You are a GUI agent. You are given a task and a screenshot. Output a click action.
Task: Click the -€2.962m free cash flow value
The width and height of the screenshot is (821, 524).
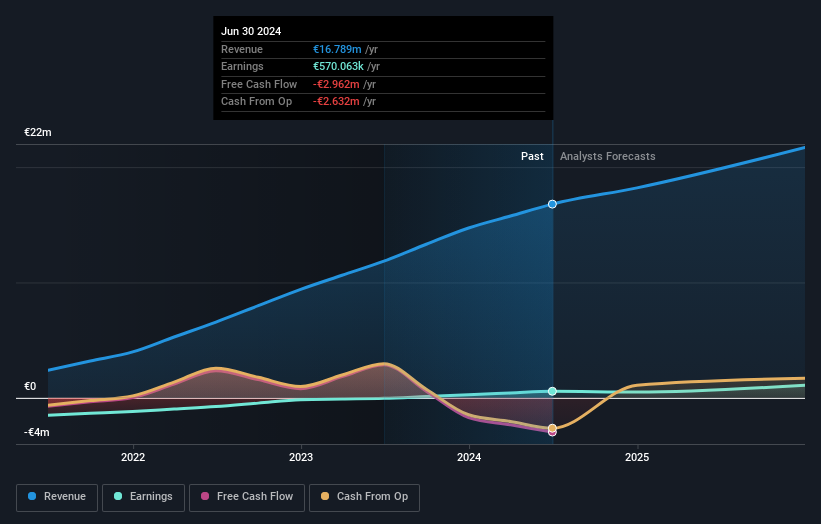tap(336, 84)
